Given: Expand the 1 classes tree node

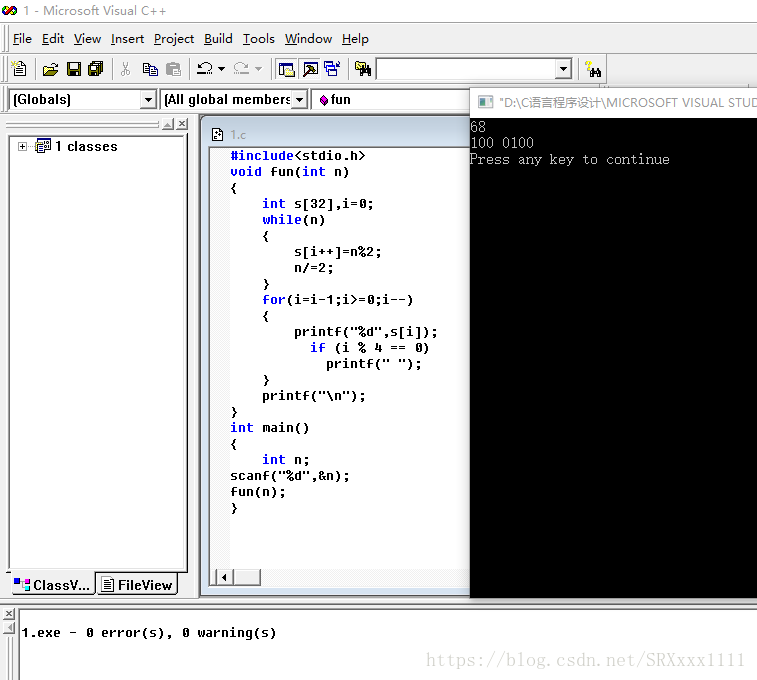Looking at the screenshot, I should 22,146.
